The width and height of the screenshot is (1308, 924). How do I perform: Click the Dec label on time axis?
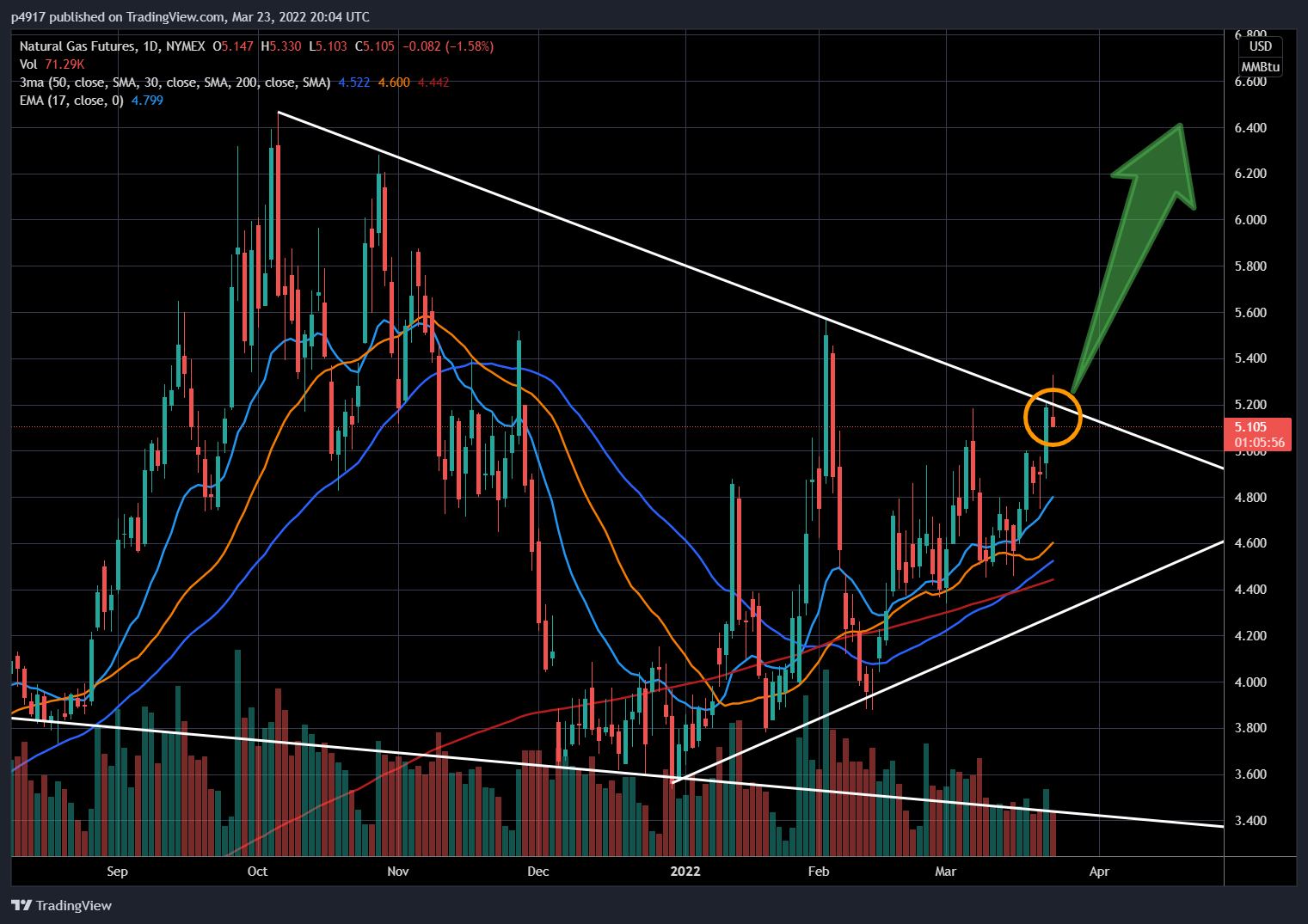[x=537, y=872]
